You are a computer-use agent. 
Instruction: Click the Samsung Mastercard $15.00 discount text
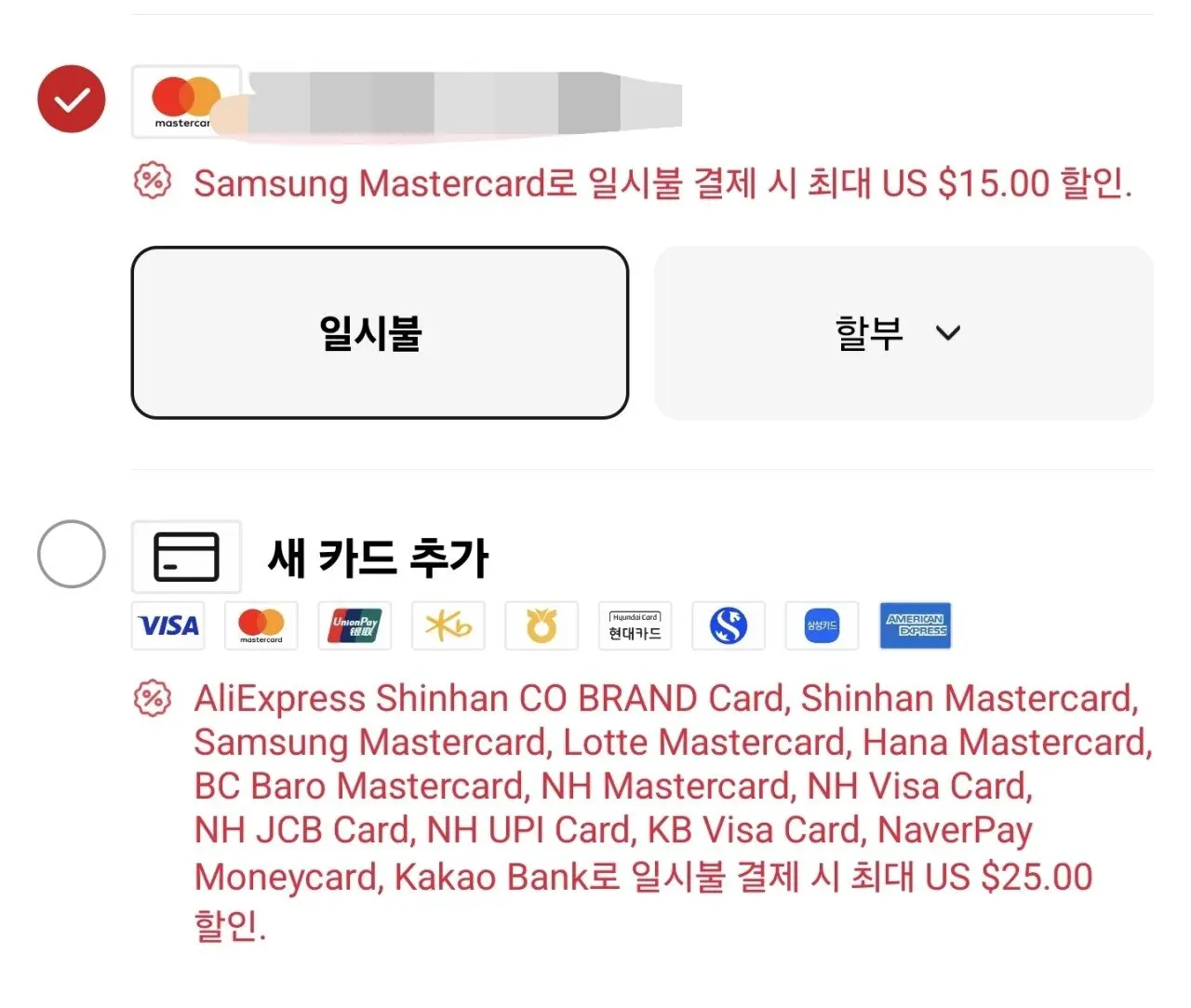pos(662,183)
